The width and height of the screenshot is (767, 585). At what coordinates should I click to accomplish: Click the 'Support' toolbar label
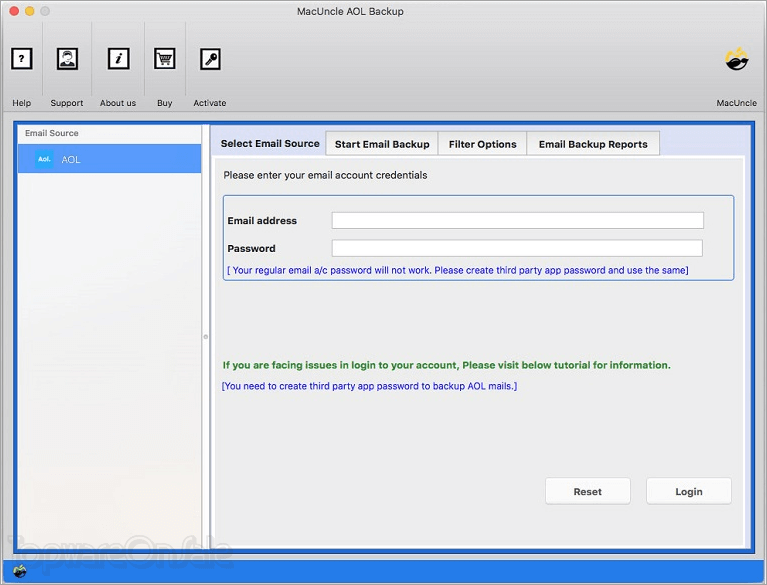[67, 103]
